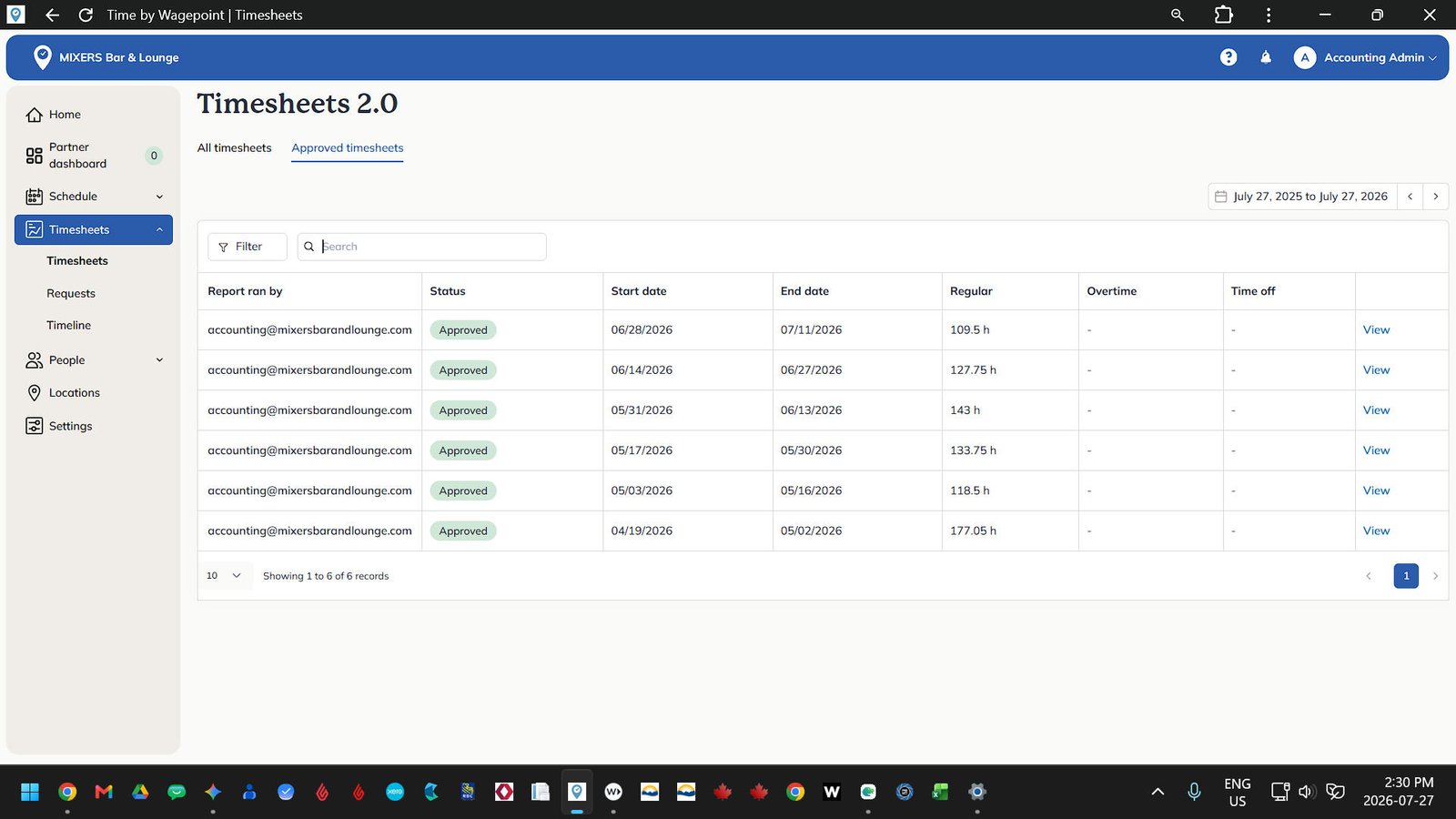Show hidden system tray icons
This screenshot has height=819, width=1456.
pyautogui.click(x=1158, y=792)
